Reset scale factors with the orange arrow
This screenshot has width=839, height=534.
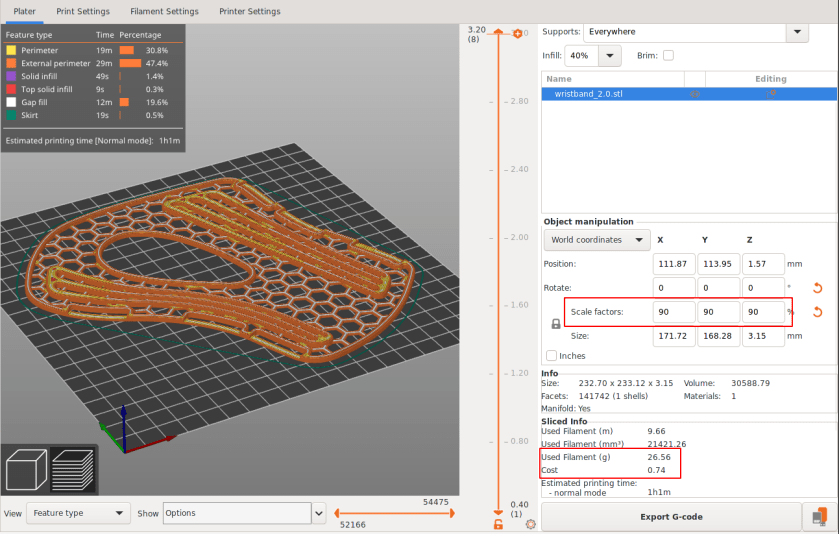pyautogui.click(x=818, y=312)
